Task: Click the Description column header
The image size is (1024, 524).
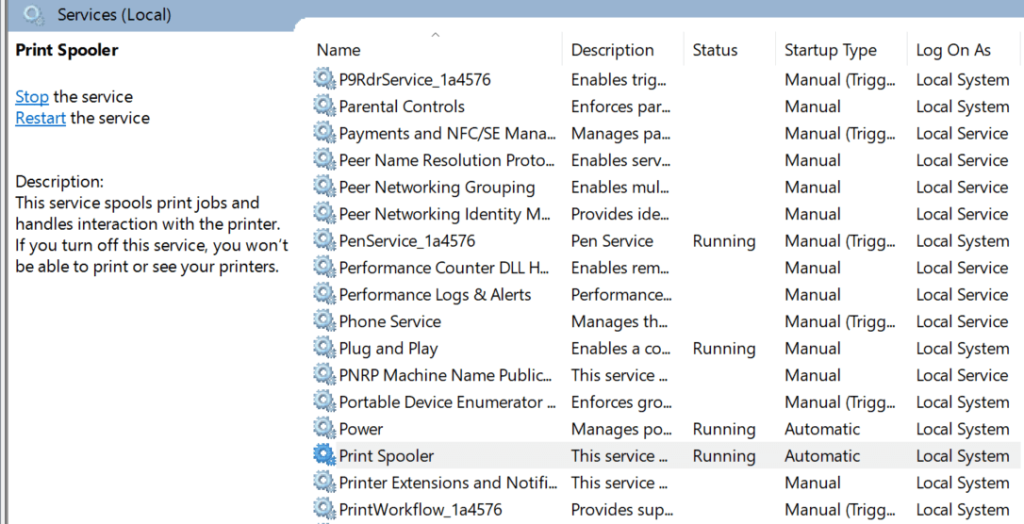Action: coord(612,50)
